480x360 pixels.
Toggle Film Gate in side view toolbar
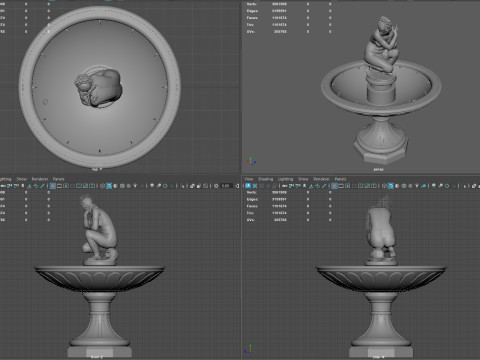coord(341,186)
